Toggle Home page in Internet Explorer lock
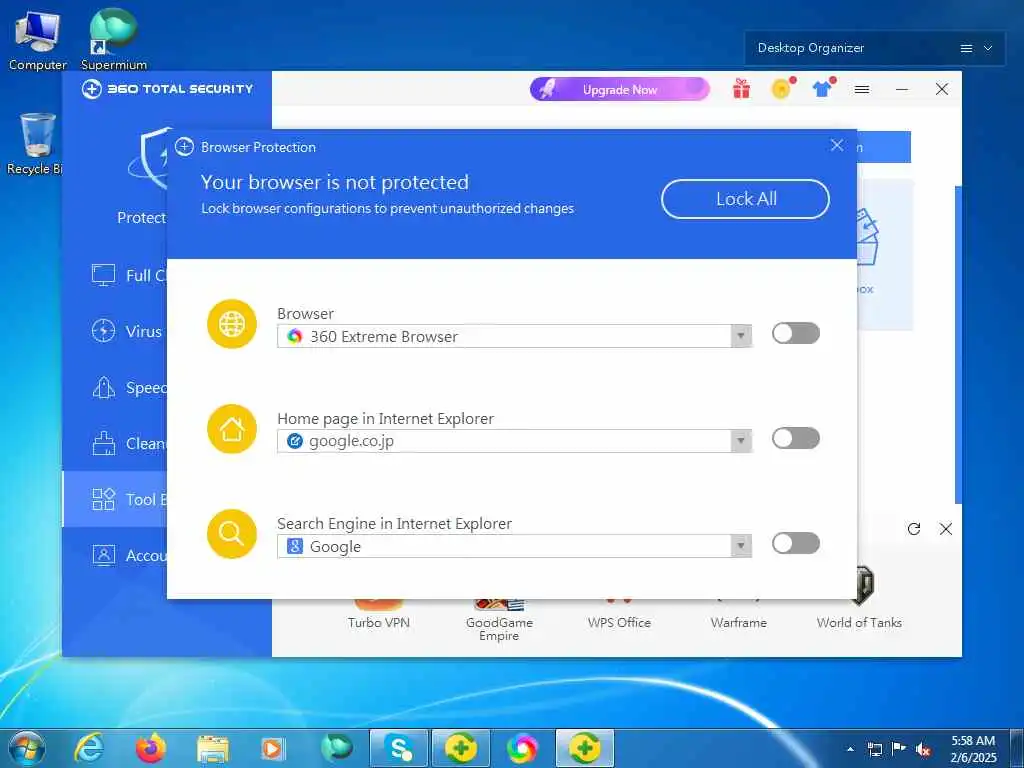 coord(795,438)
